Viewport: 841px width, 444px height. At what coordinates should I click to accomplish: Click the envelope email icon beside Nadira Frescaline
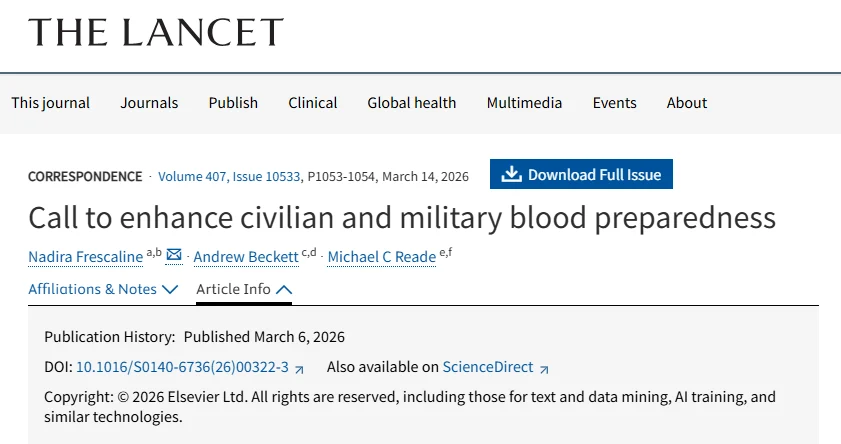[174, 255]
